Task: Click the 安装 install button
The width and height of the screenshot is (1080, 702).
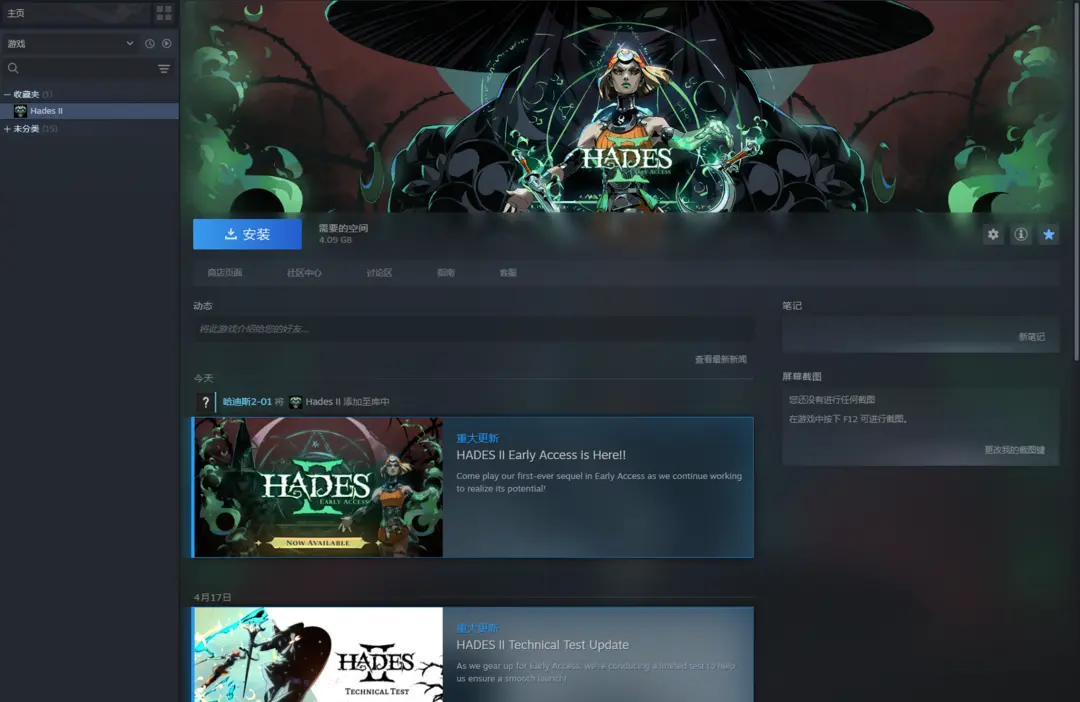Action: coord(247,234)
